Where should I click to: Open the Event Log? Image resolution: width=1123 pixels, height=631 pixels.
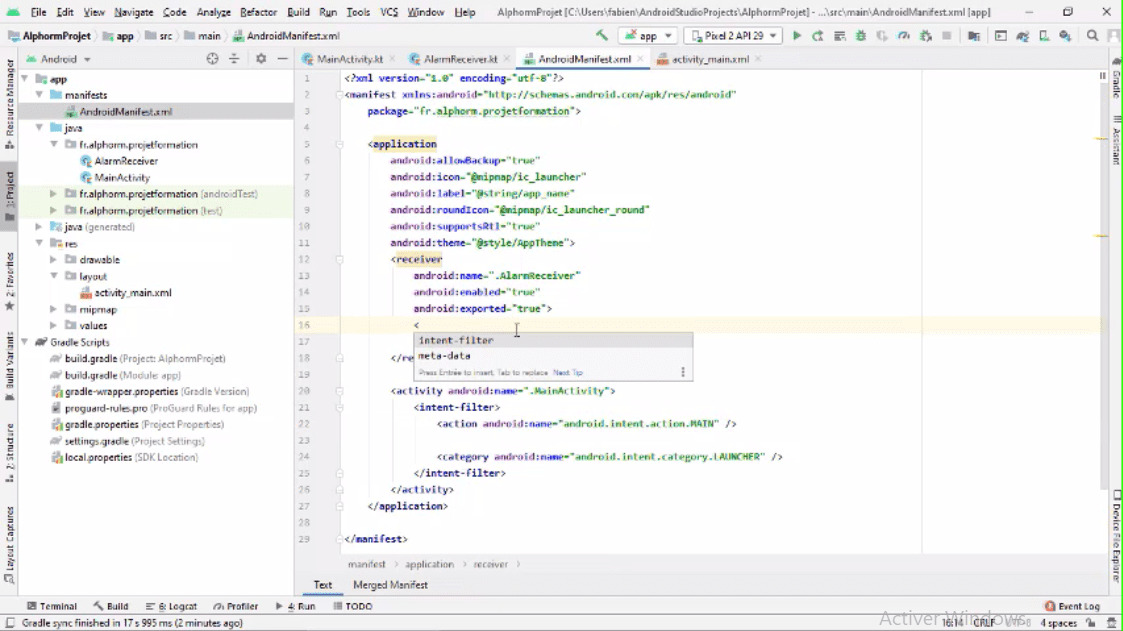coord(1072,605)
